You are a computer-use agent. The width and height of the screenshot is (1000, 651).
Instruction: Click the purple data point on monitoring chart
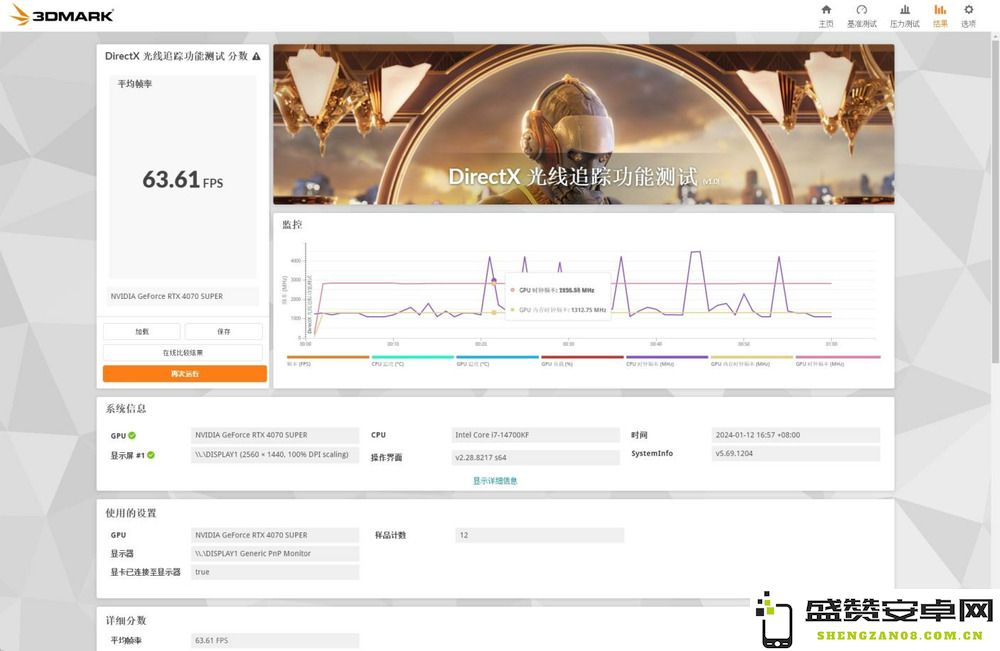pos(493,280)
